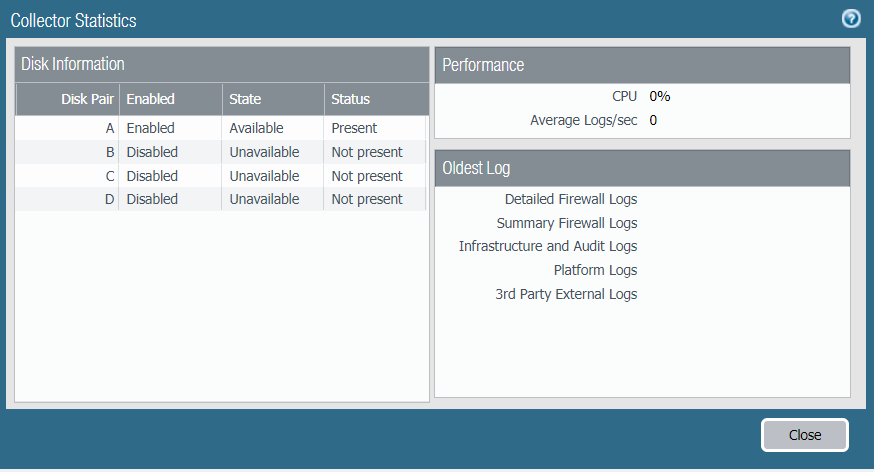Click the Platform Logs label
The image size is (874, 472).
point(595,270)
